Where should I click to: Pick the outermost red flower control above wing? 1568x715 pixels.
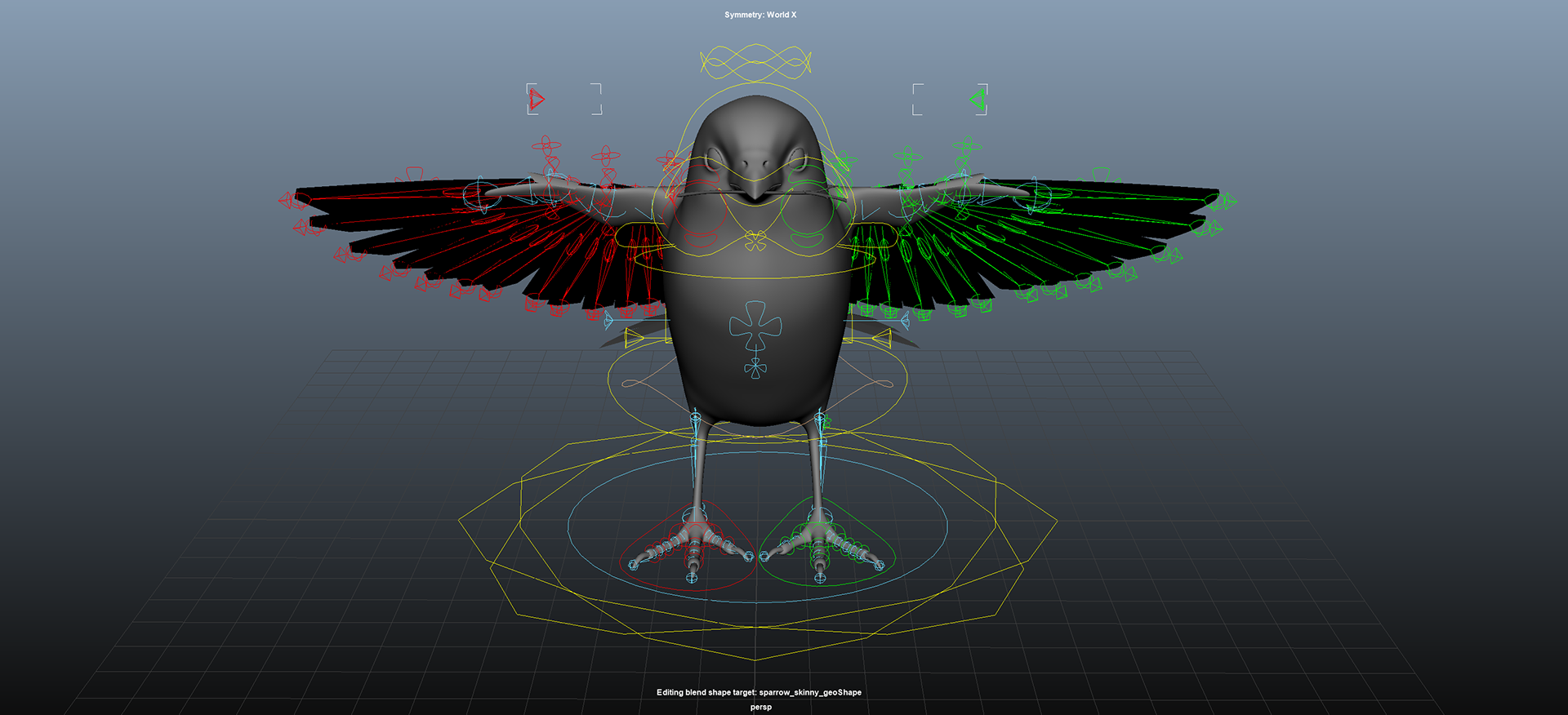(x=546, y=146)
